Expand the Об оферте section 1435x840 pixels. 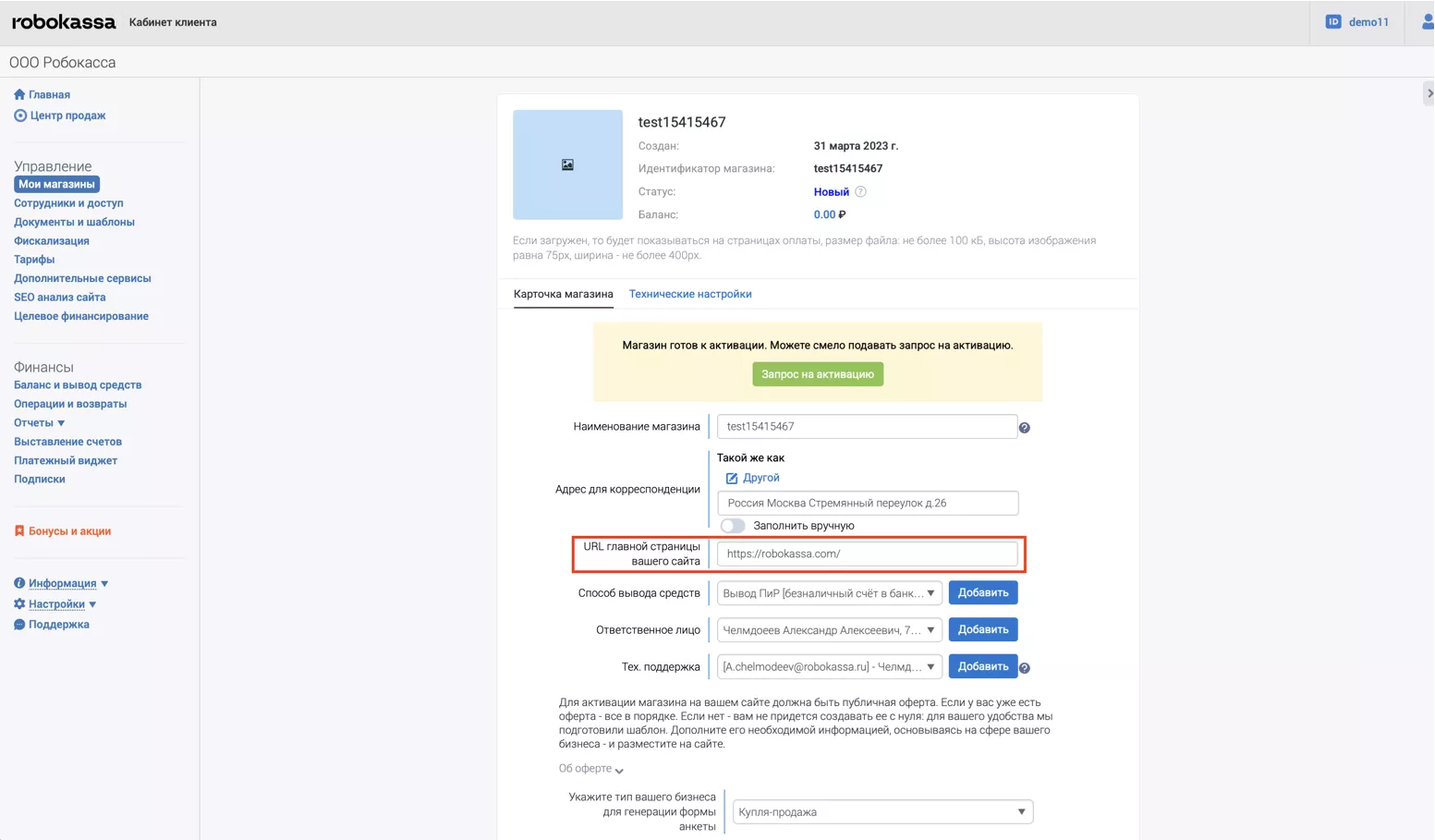(x=591, y=769)
